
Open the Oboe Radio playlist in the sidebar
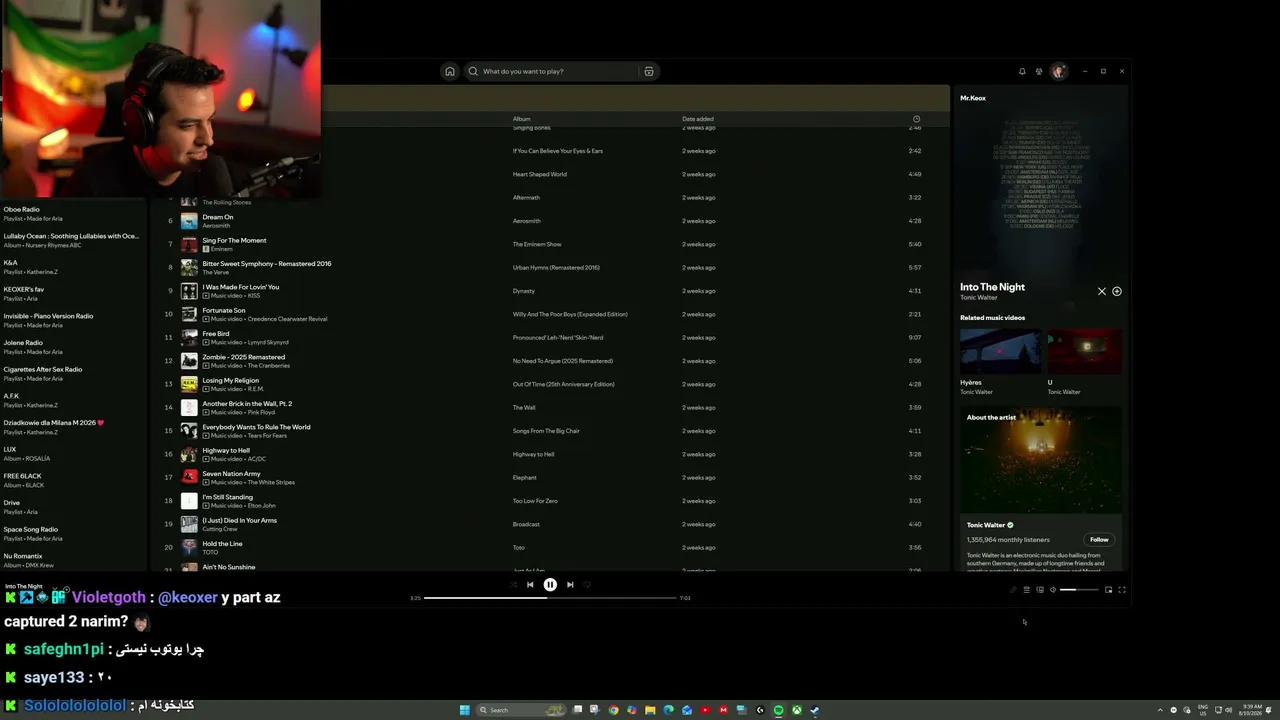point(72,214)
